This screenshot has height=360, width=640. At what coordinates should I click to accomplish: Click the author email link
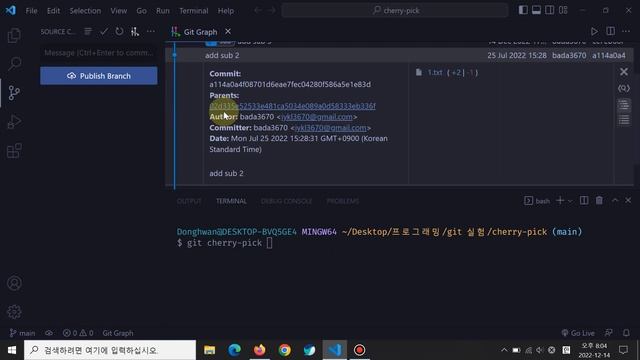click(317, 117)
